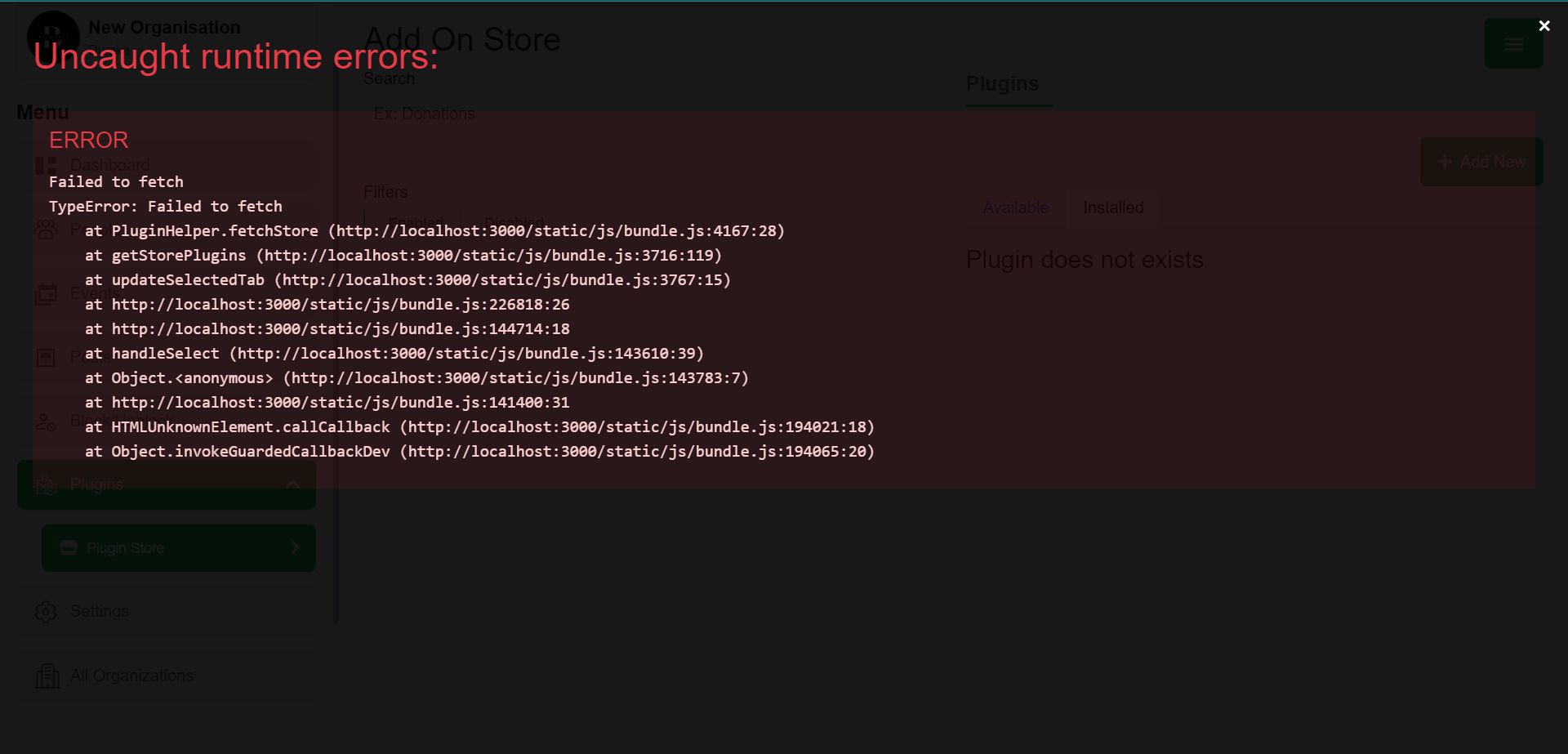The width and height of the screenshot is (1568, 754).
Task: Select the Dashboard icon in the sidebar
Action: (47, 165)
